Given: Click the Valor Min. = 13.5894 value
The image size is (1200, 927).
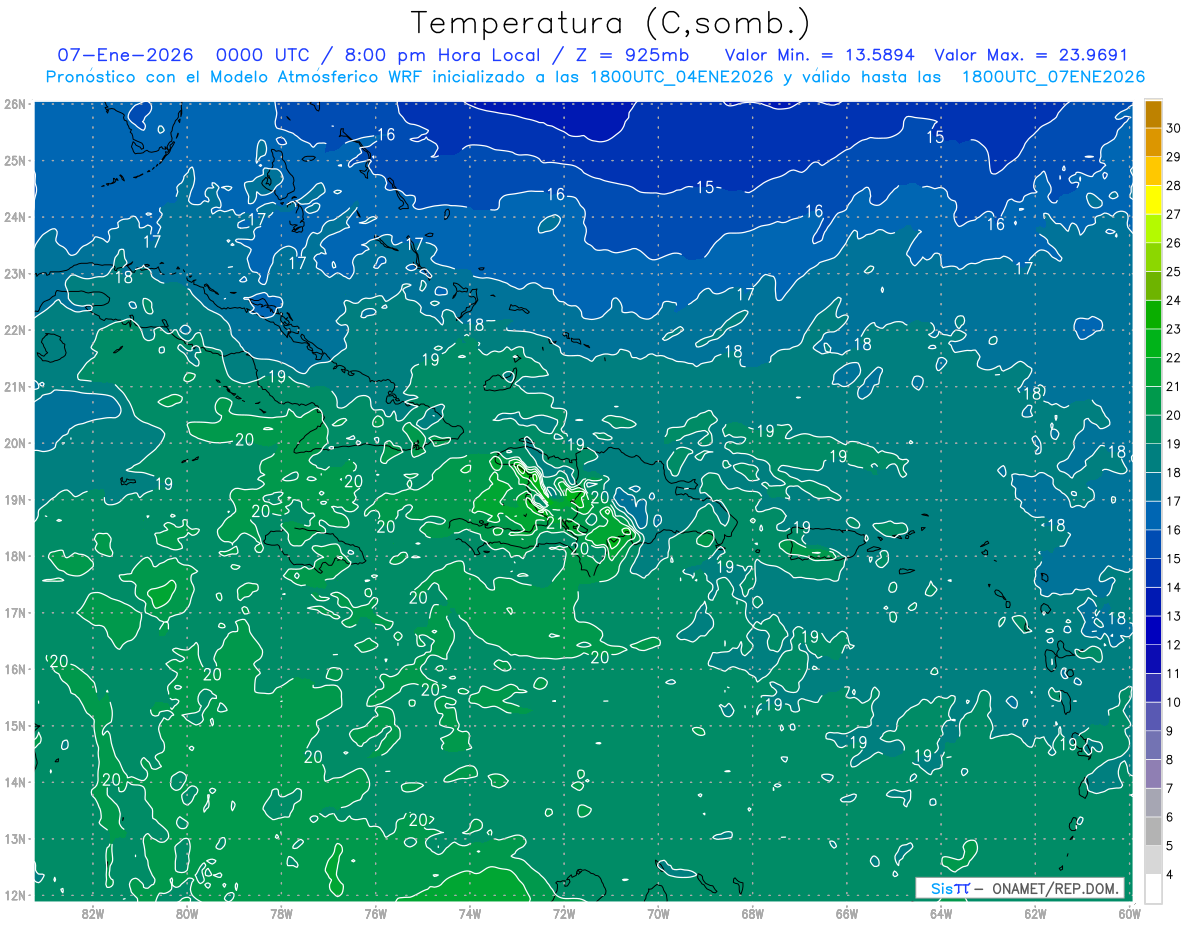Looking at the screenshot, I should 820,55.
